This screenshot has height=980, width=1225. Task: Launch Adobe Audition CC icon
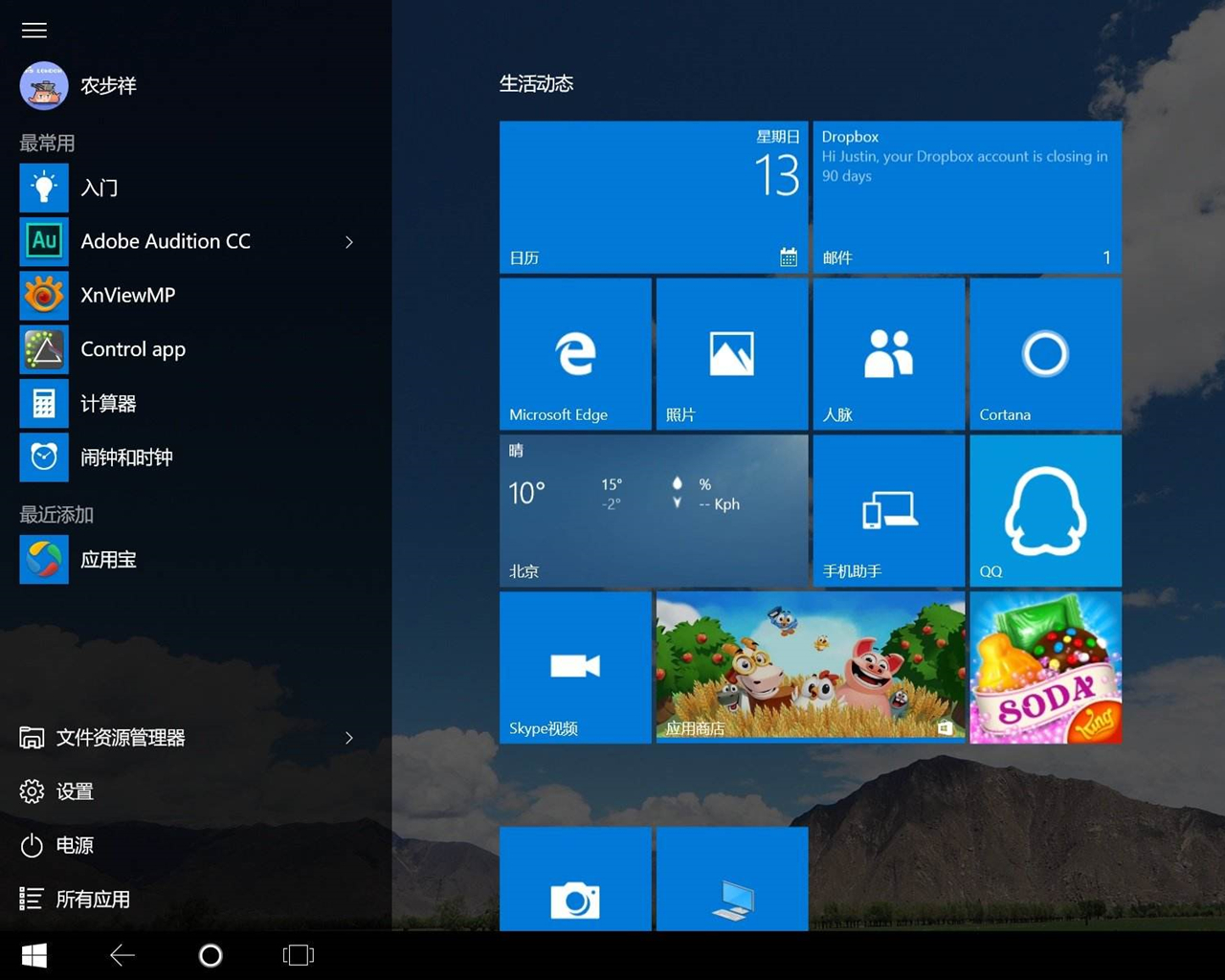[x=44, y=241]
